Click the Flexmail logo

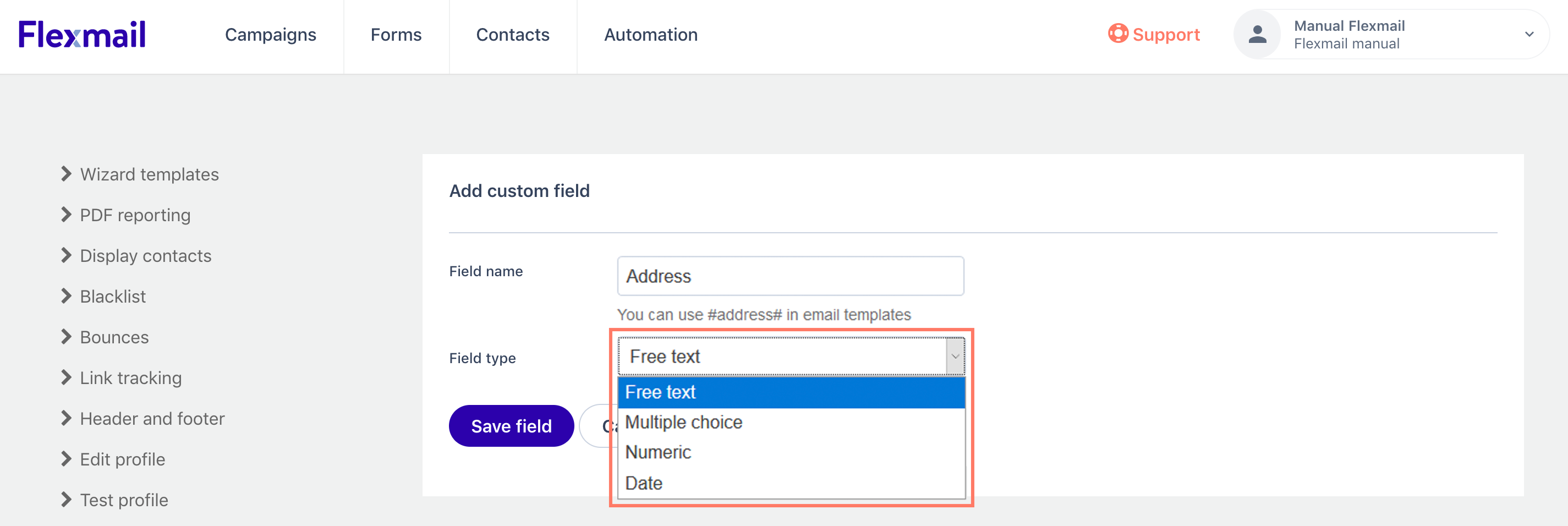point(81,34)
